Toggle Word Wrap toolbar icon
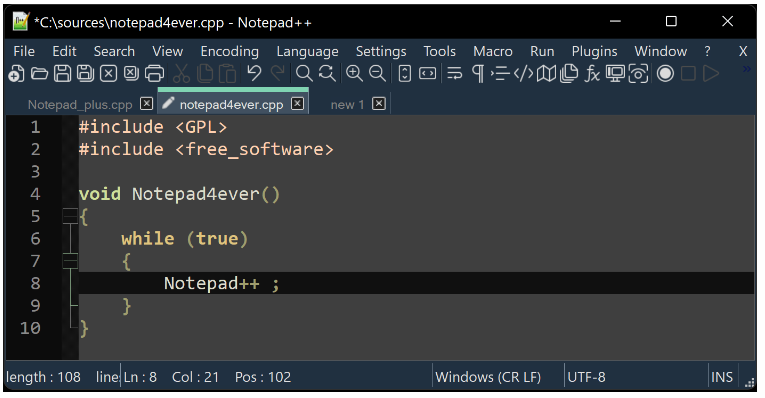 [454, 74]
